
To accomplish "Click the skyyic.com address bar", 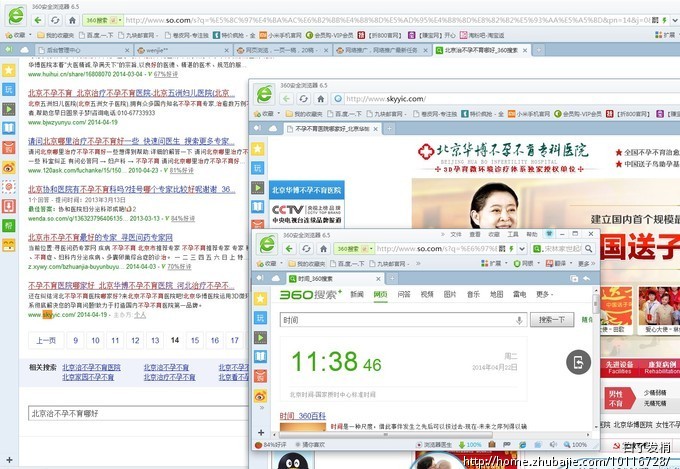I will click(512, 98).
